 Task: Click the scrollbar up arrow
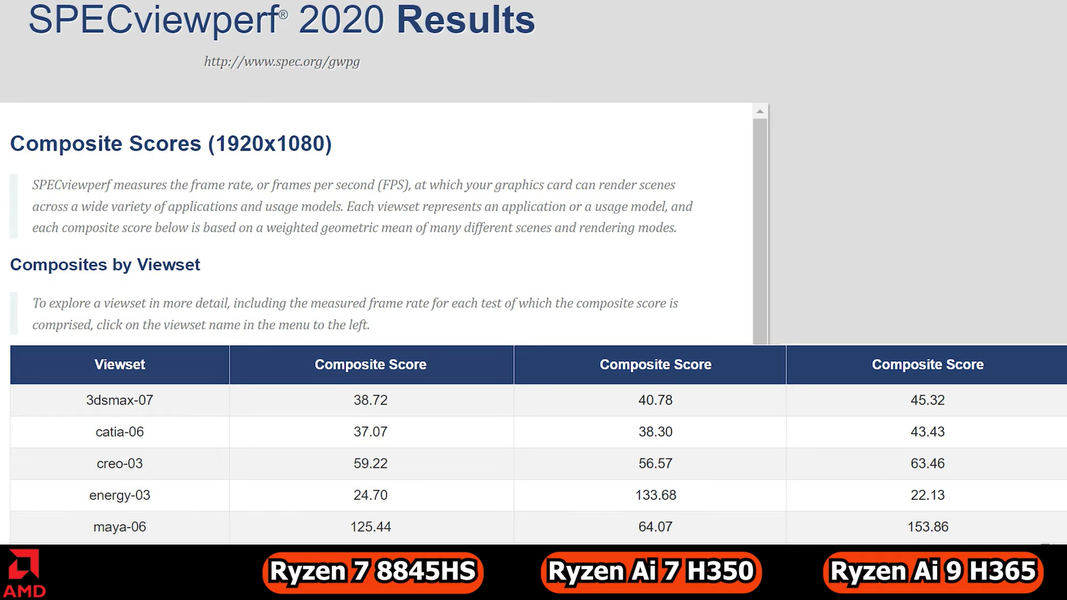tap(760, 112)
